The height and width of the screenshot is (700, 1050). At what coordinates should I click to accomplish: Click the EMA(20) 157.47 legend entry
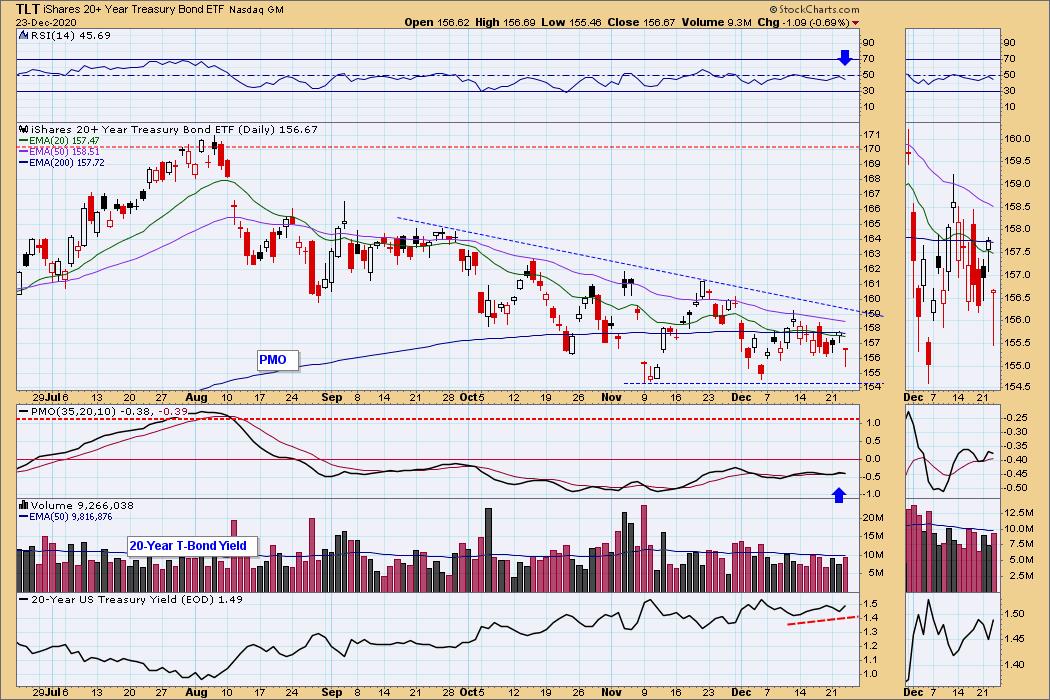(x=59, y=141)
